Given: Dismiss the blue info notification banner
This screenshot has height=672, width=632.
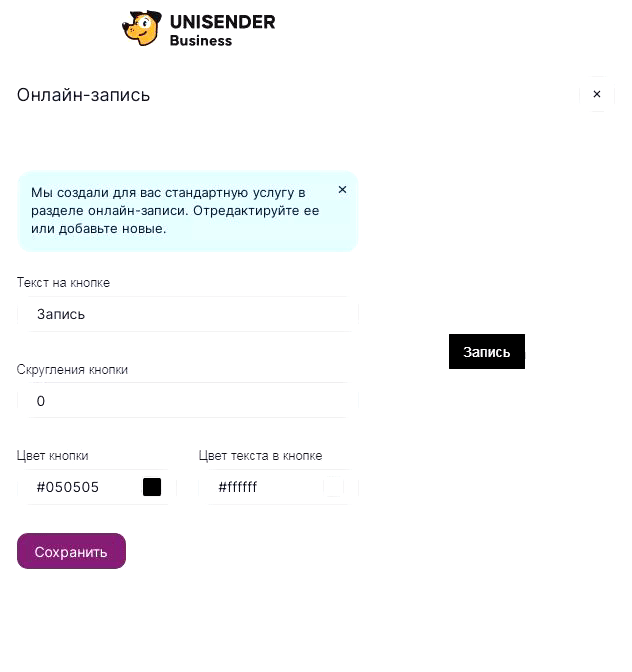Looking at the screenshot, I should point(342,189).
